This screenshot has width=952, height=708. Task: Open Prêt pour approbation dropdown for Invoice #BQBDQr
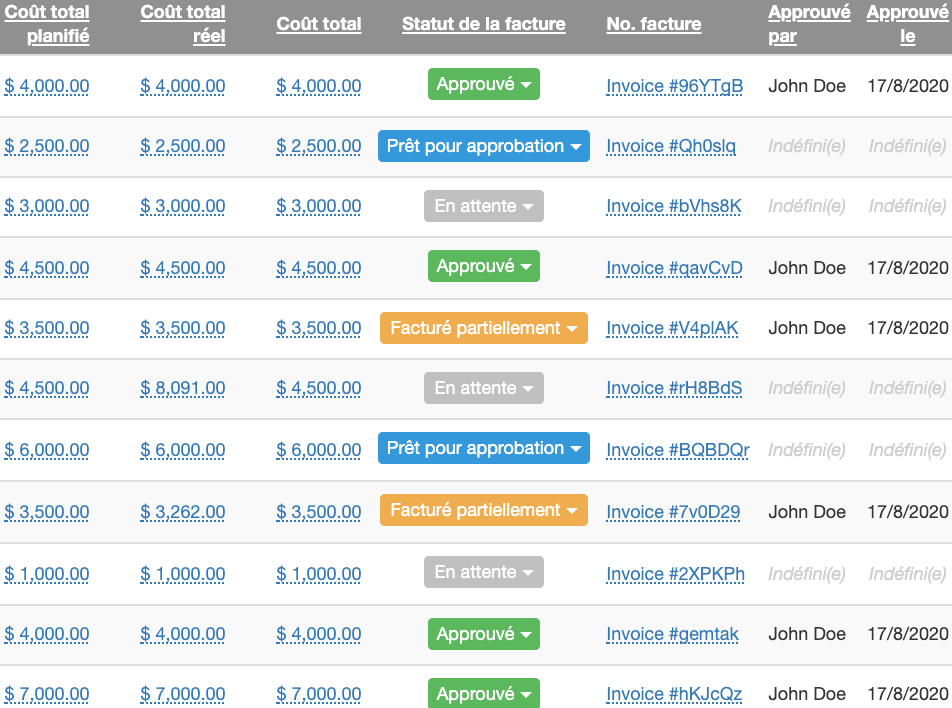483,448
